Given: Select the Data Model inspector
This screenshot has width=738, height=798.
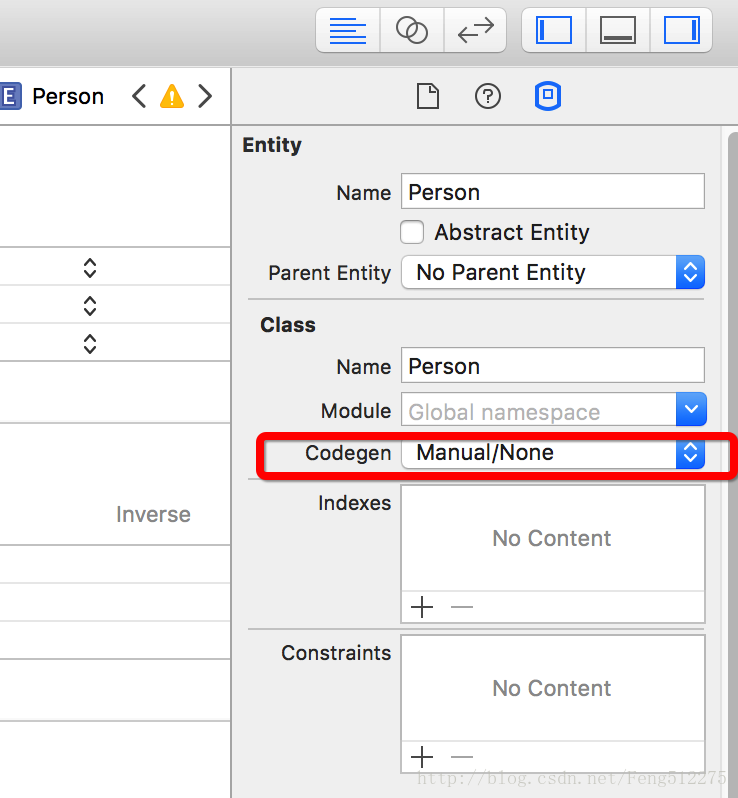Looking at the screenshot, I should pyautogui.click(x=548, y=97).
